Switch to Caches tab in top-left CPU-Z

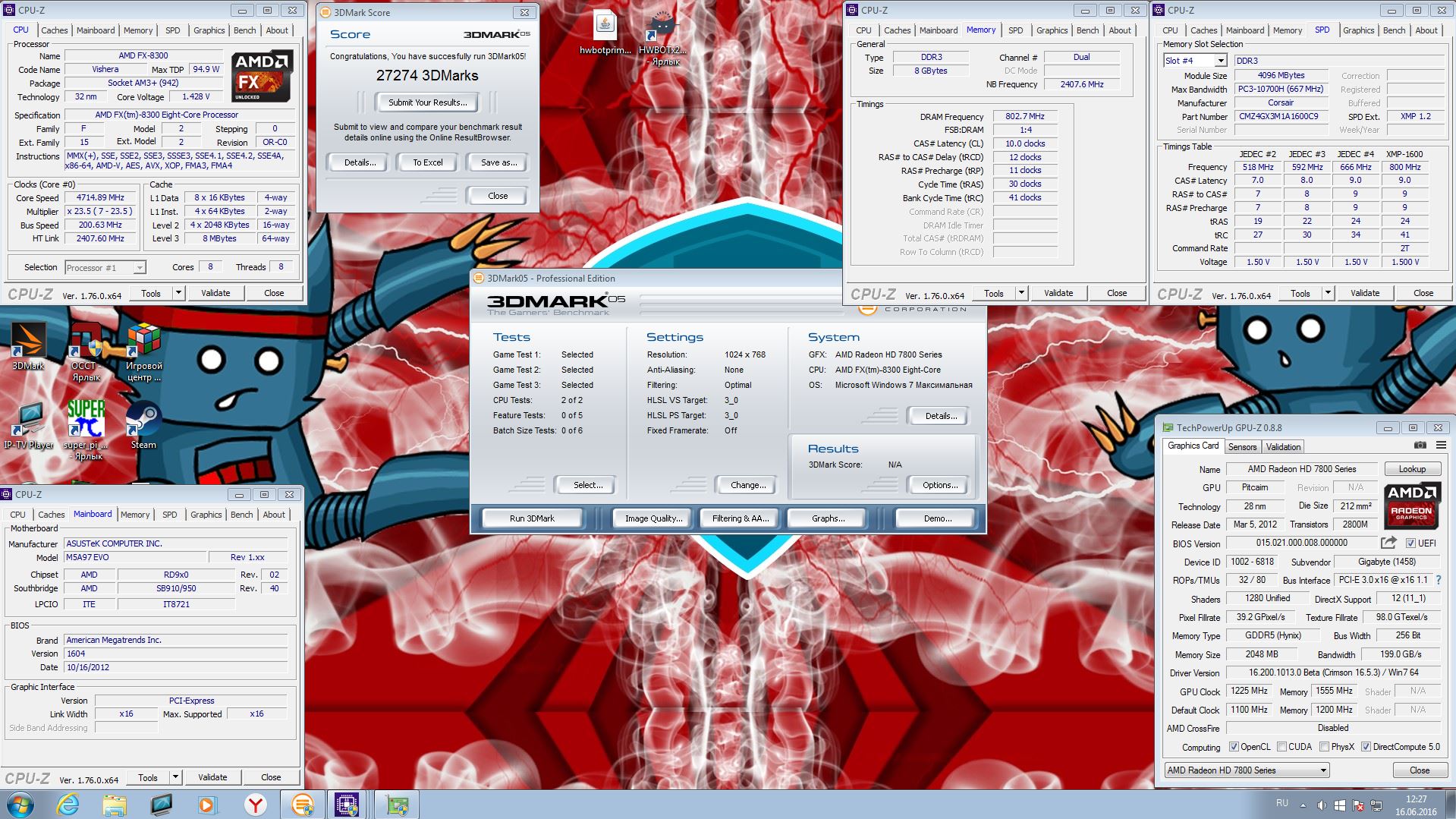54,30
